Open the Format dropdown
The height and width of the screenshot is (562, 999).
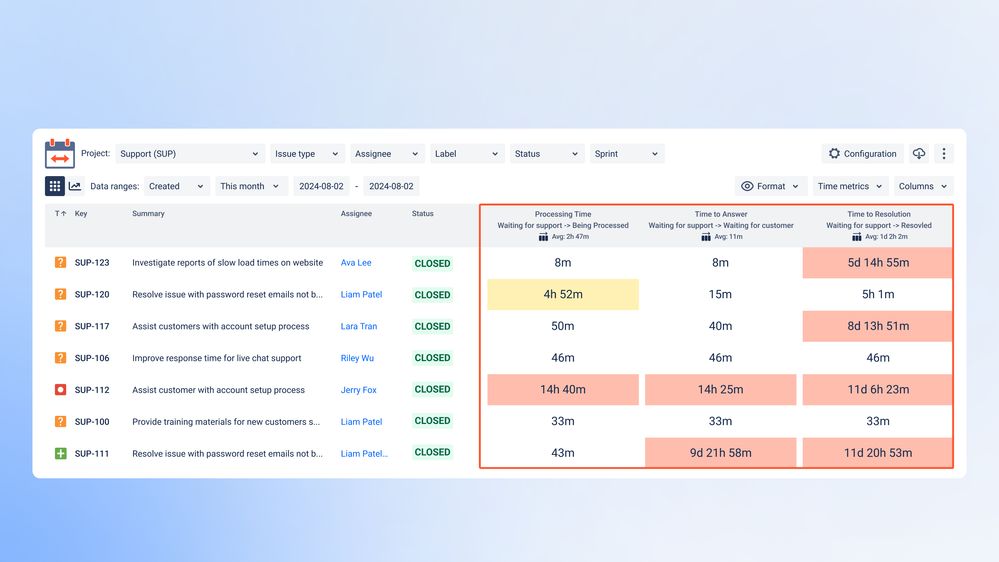pyautogui.click(x=771, y=186)
